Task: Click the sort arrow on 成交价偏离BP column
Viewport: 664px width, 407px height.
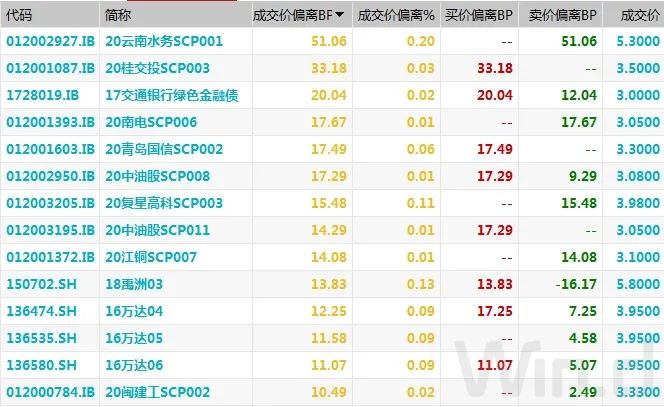Action: (x=340, y=15)
